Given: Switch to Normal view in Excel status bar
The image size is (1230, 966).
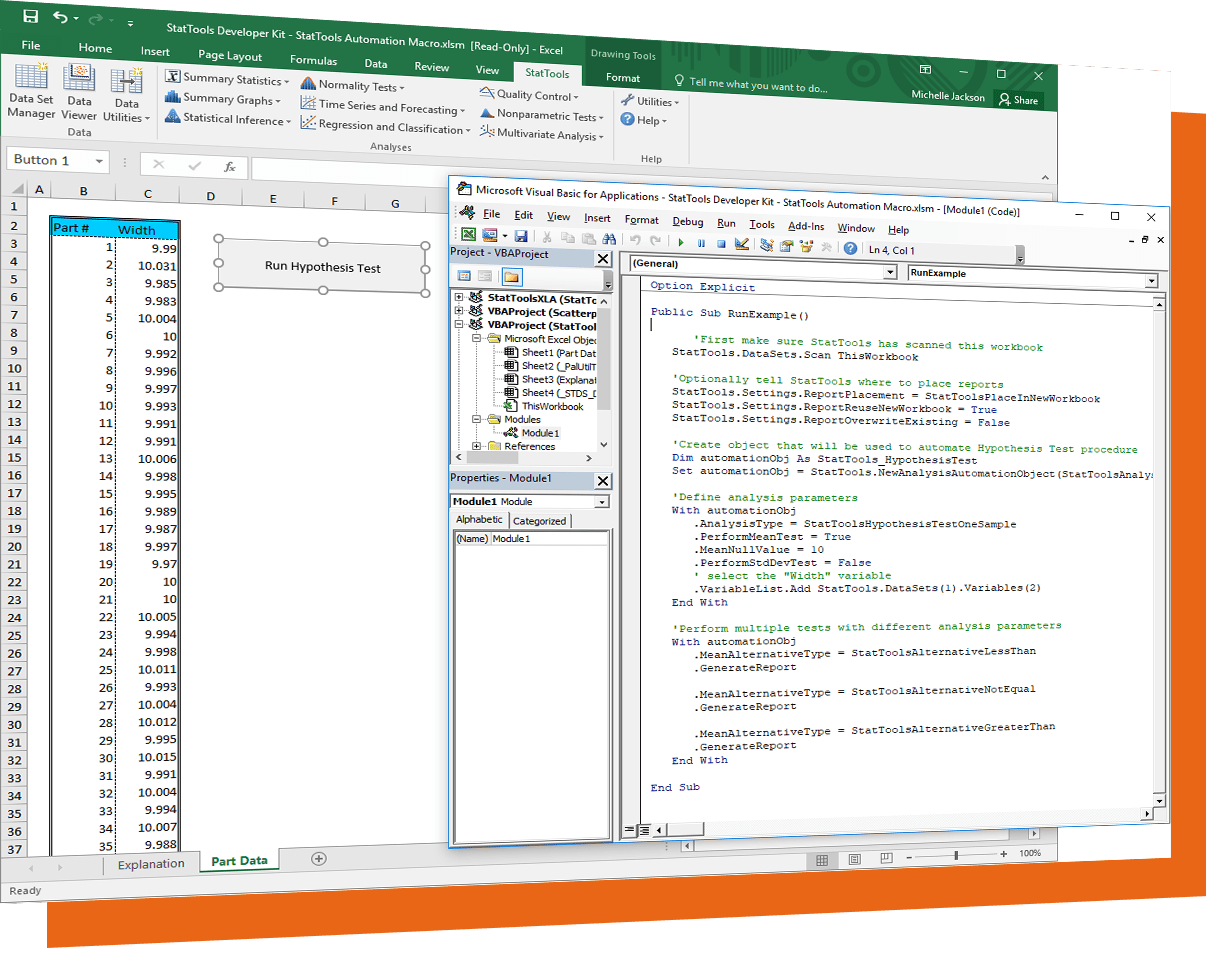Looking at the screenshot, I should pyautogui.click(x=822, y=859).
